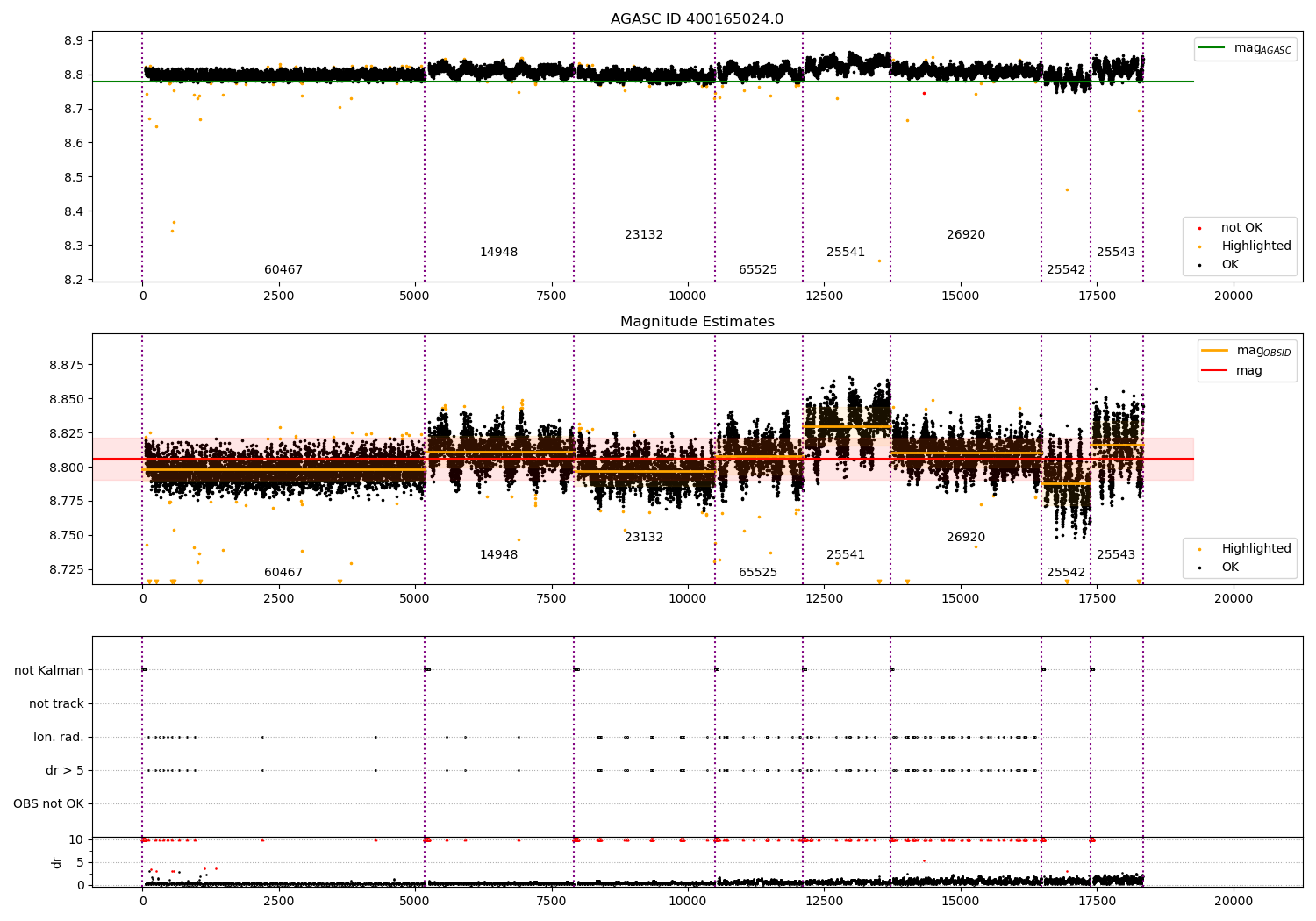Click the vertical 'dr' axis label
The width and height of the screenshot is (1316, 921).
click(x=57, y=862)
